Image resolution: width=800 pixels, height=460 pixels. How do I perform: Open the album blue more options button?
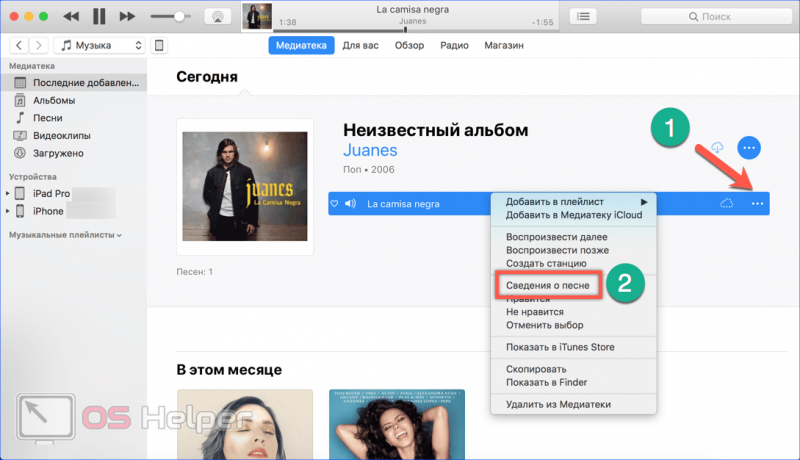point(749,148)
